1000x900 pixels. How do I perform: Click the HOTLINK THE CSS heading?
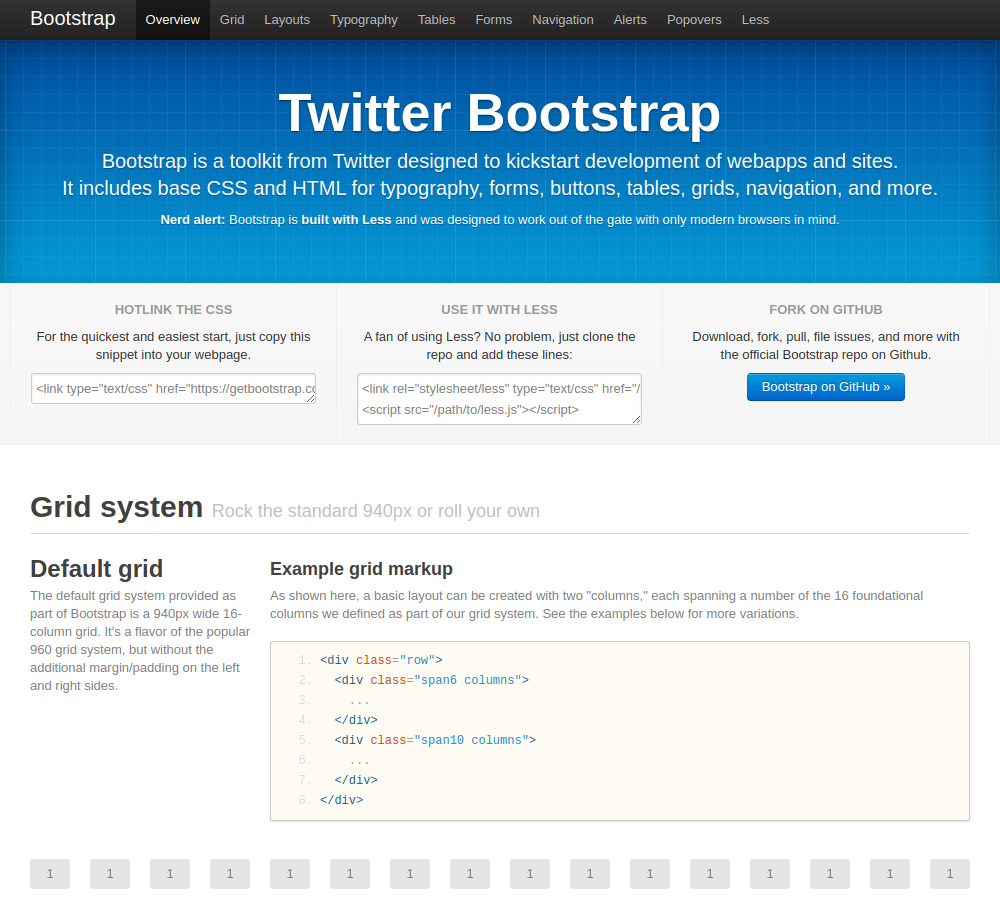pos(173,309)
